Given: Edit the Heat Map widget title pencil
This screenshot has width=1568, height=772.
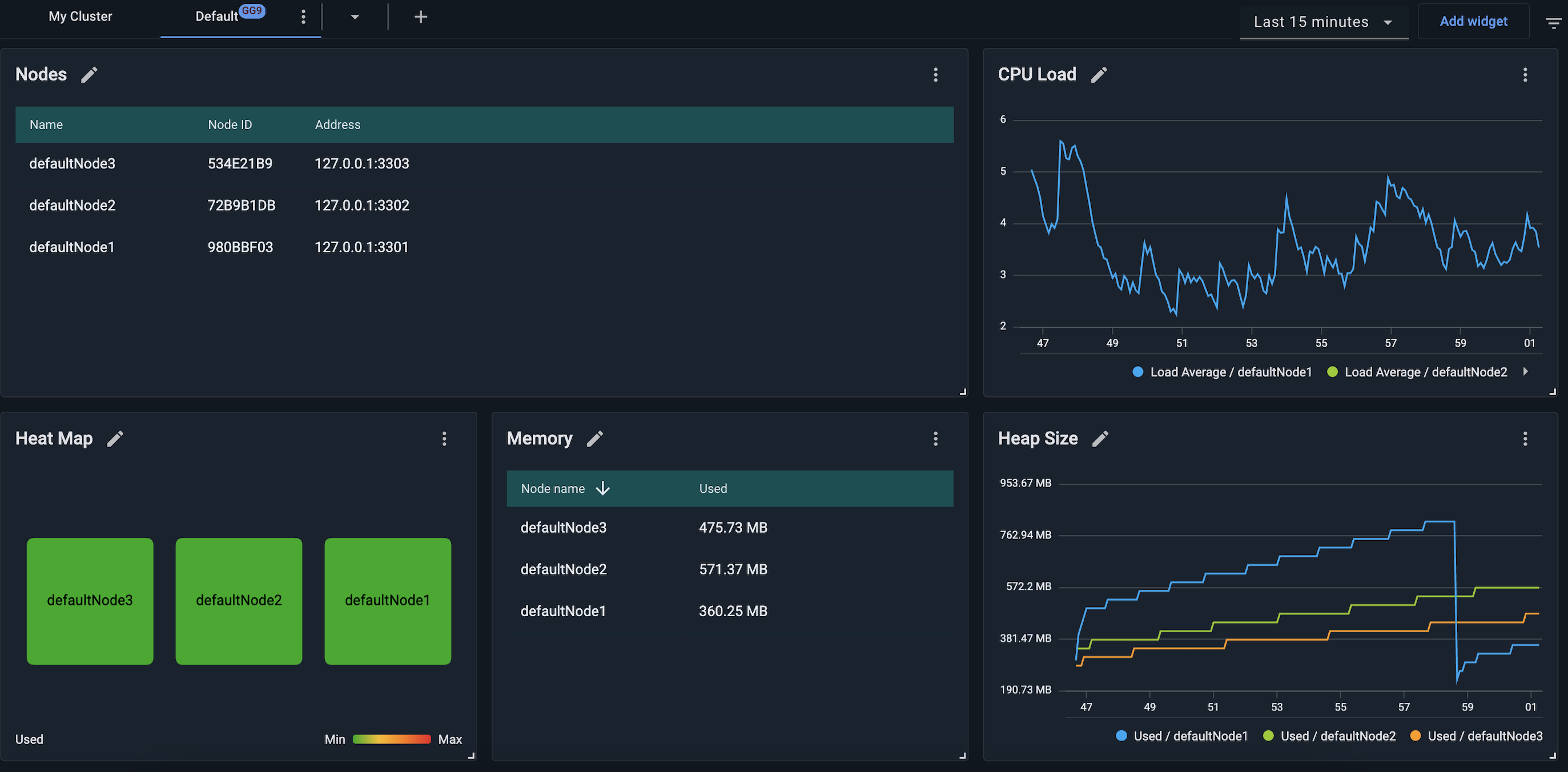Looking at the screenshot, I should pos(115,439).
